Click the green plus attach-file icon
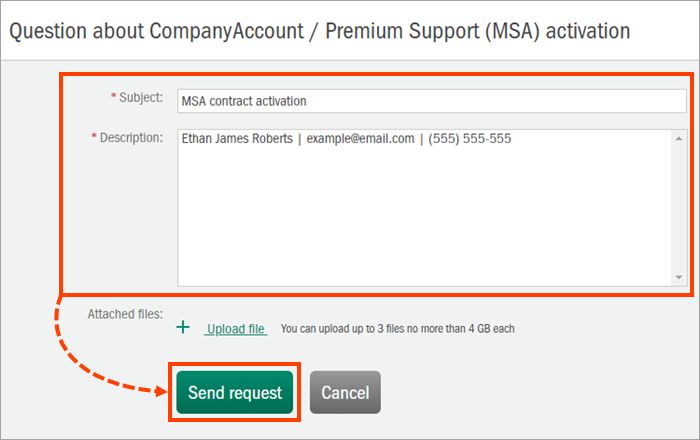The width and height of the screenshot is (700, 440). (182, 327)
